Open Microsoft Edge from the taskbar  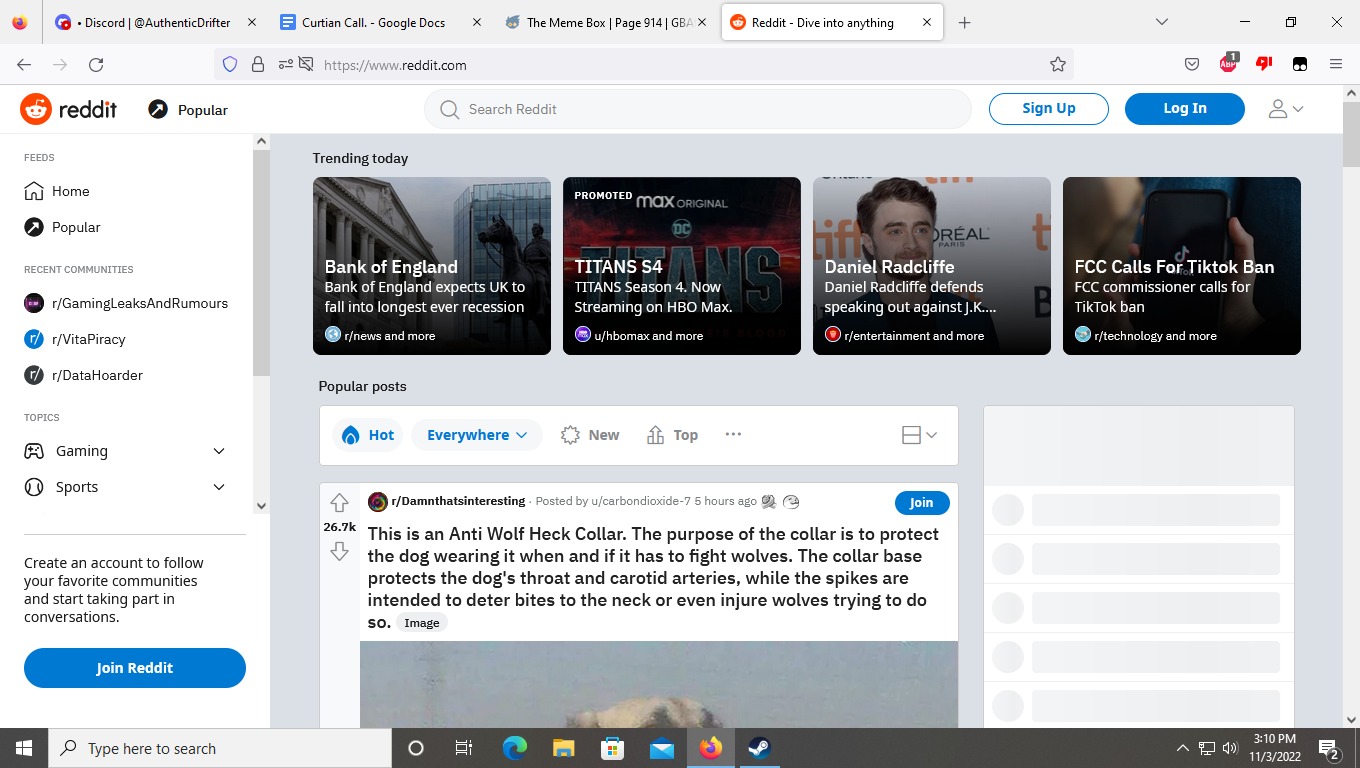[x=515, y=748]
